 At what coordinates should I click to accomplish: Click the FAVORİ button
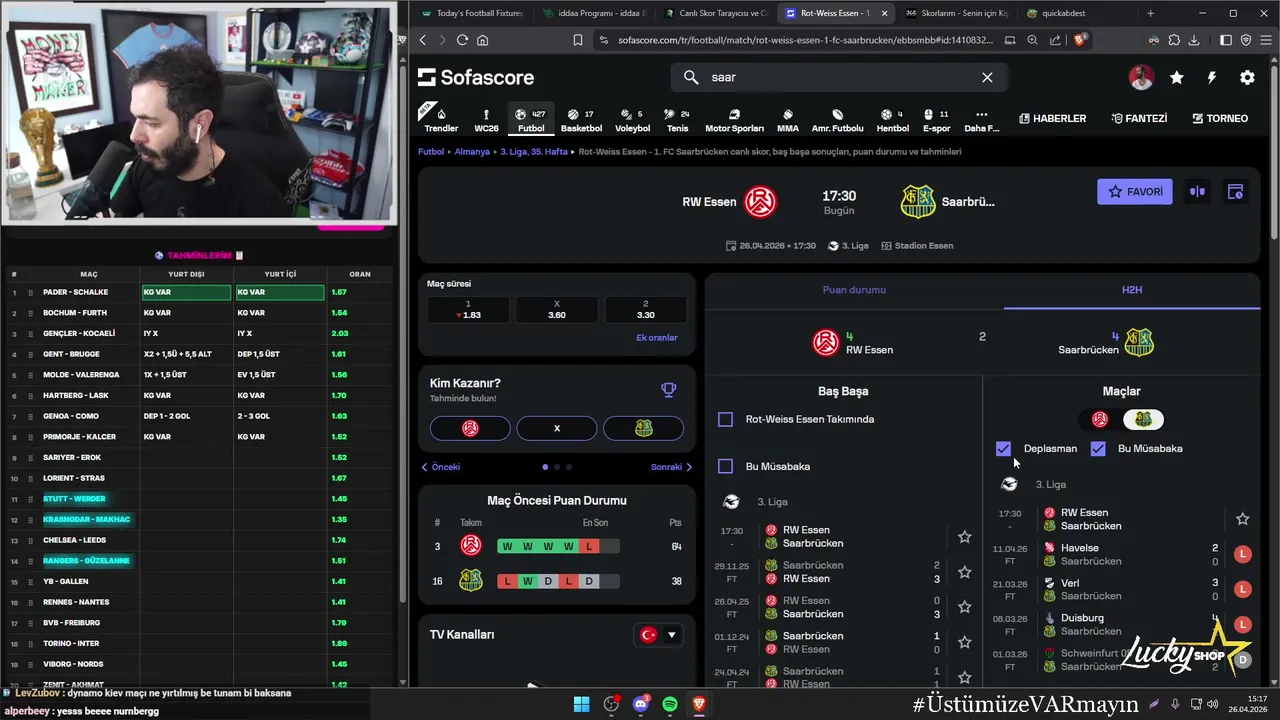click(1135, 192)
